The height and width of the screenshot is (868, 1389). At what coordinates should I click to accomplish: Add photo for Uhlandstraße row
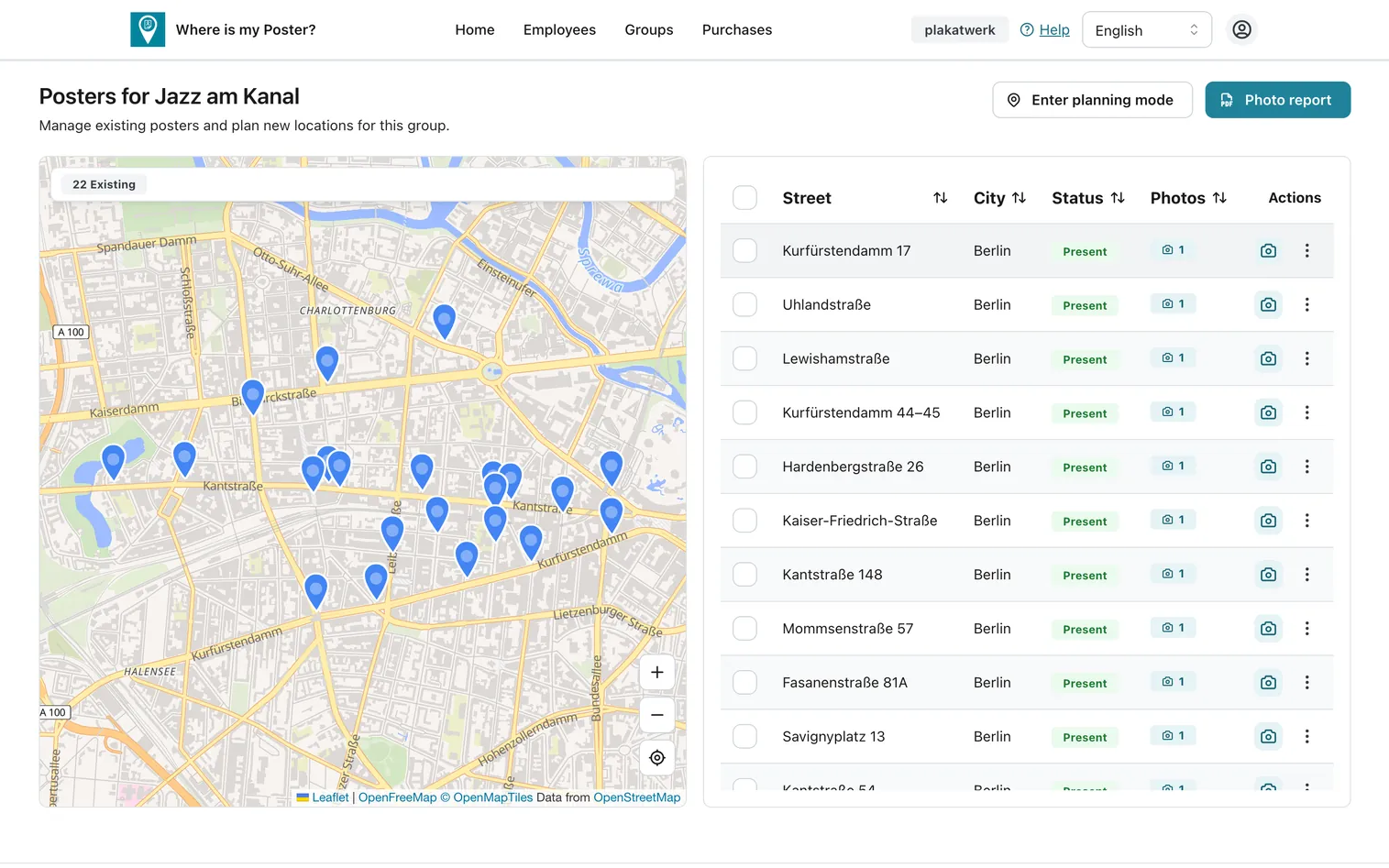tap(1268, 304)
